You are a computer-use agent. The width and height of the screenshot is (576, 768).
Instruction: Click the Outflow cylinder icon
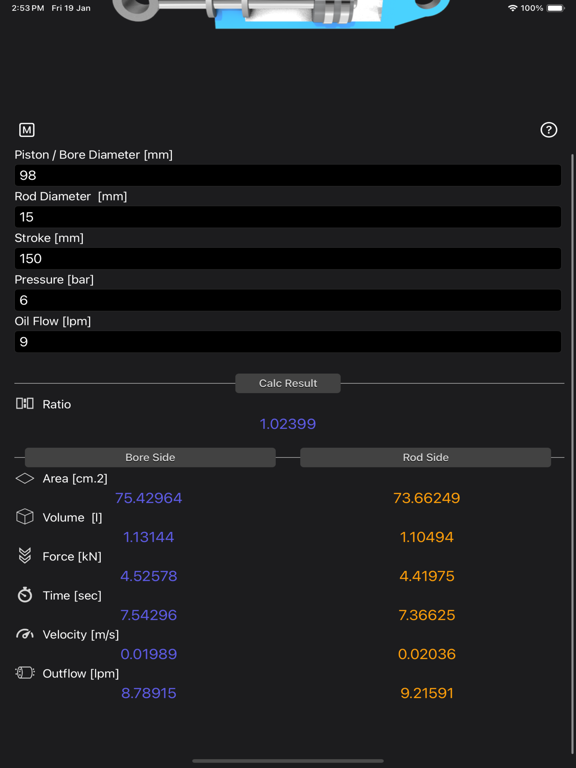point(24,673)
